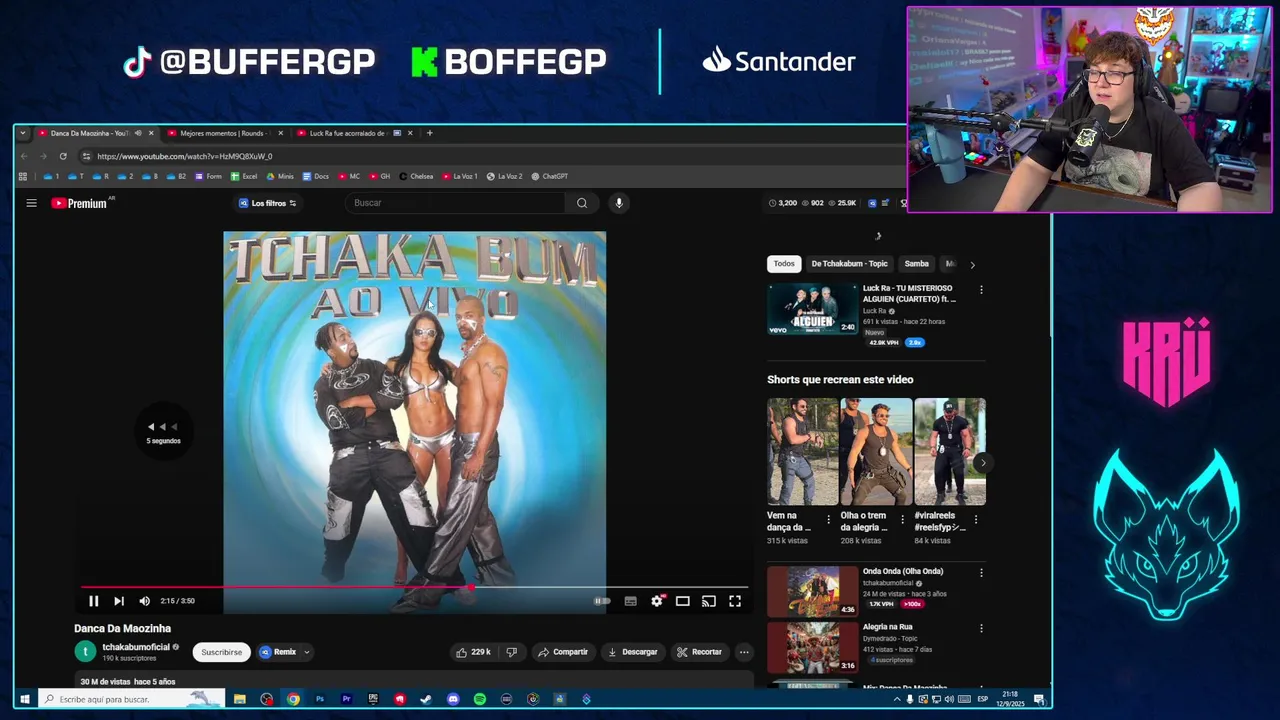Cast video to a TV
This screenshot has width=1280, height=720.
coord(708,601)
